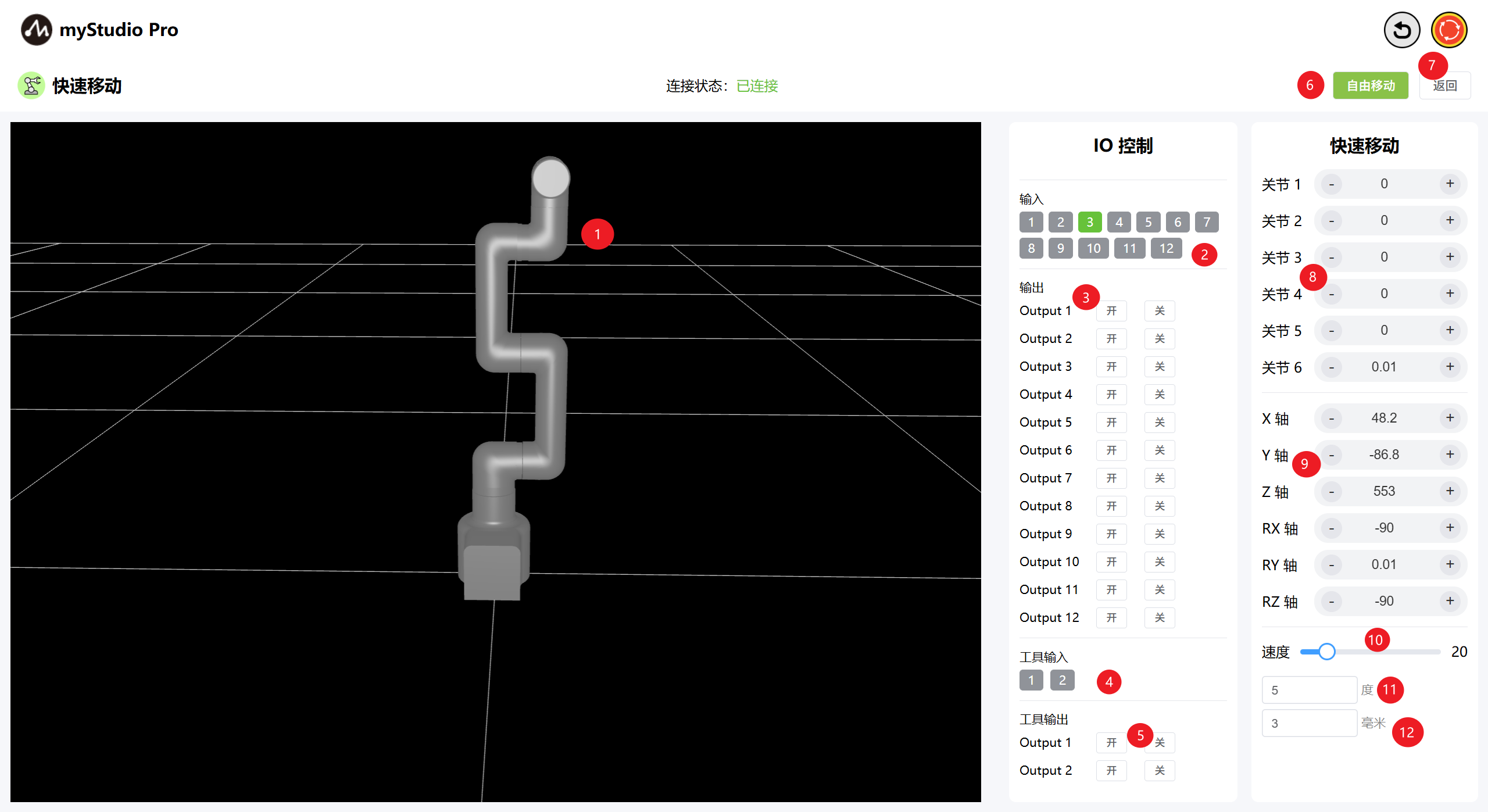This screenshot has width=1488, height=812.
Task: Click the myStudio Pro logo icon
Action: [36, 30]
